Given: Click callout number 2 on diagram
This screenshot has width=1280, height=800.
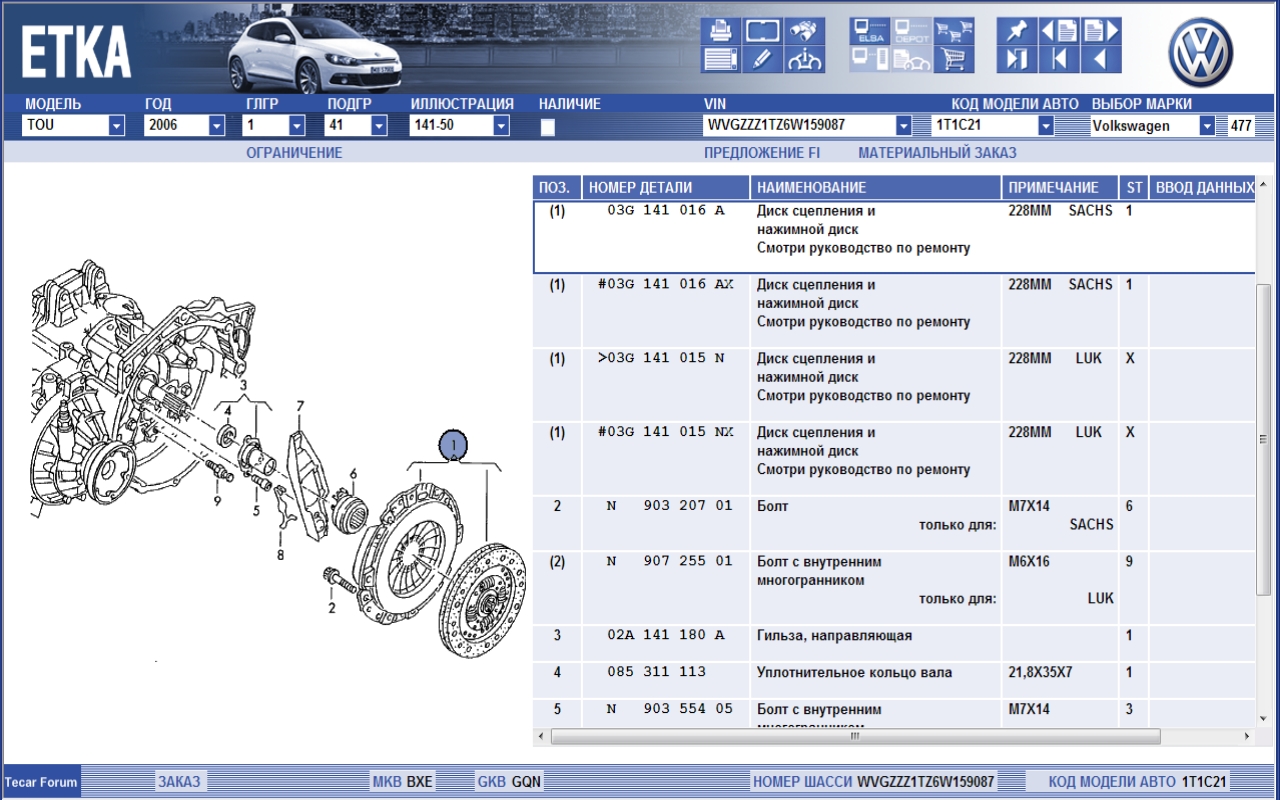Looking at the screenshot, I should 331,607.
